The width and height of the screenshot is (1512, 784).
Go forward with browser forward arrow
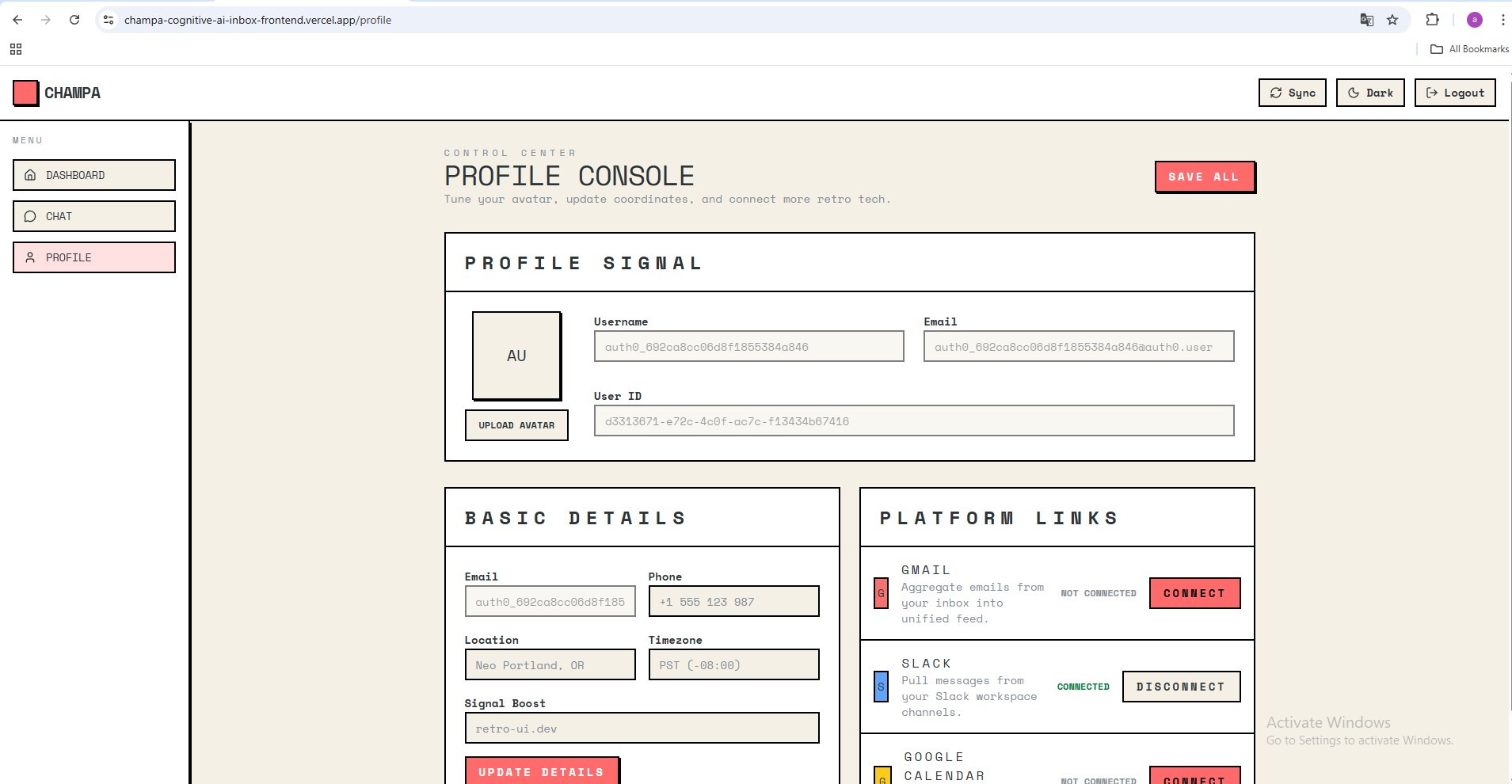46,20
